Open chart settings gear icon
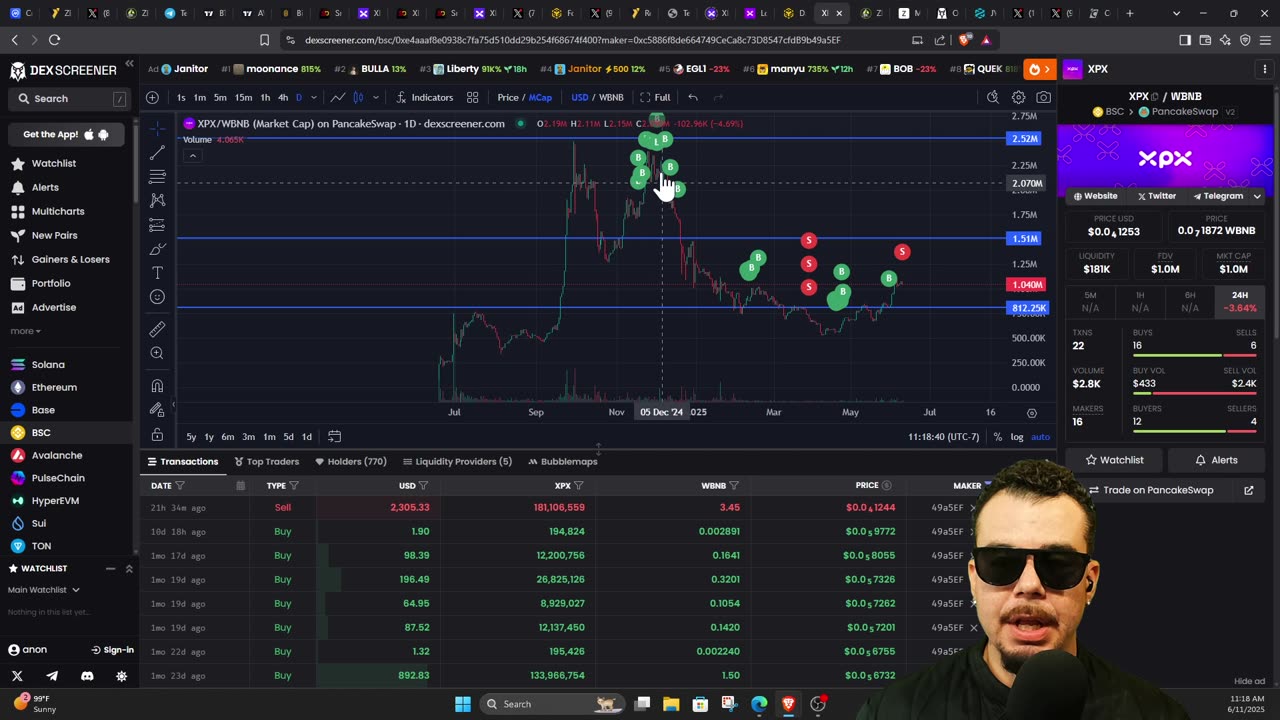This screenshot has width=1280, height=720. coord(1018,97)
